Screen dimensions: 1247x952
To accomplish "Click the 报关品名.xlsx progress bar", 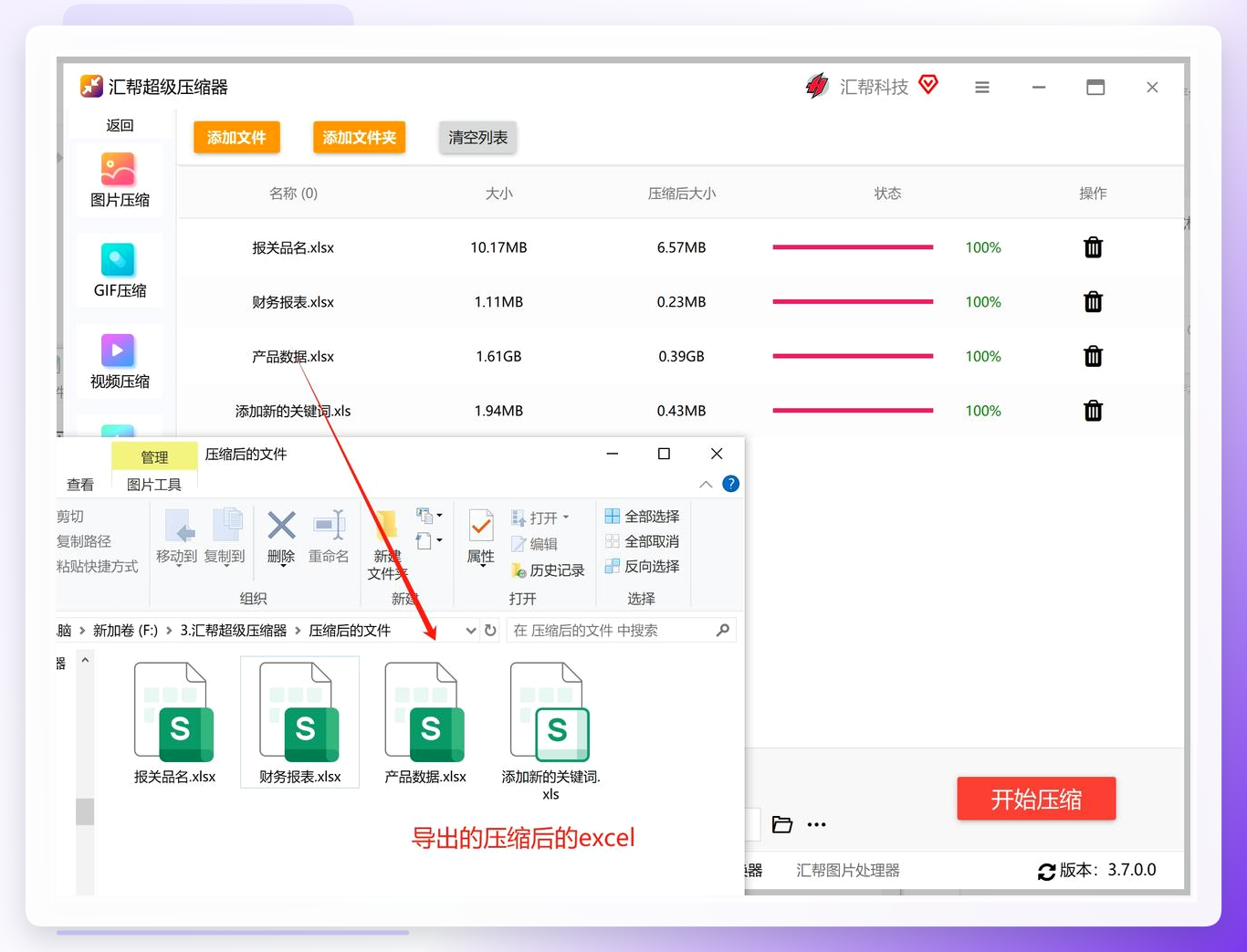I will click(853, 247).
